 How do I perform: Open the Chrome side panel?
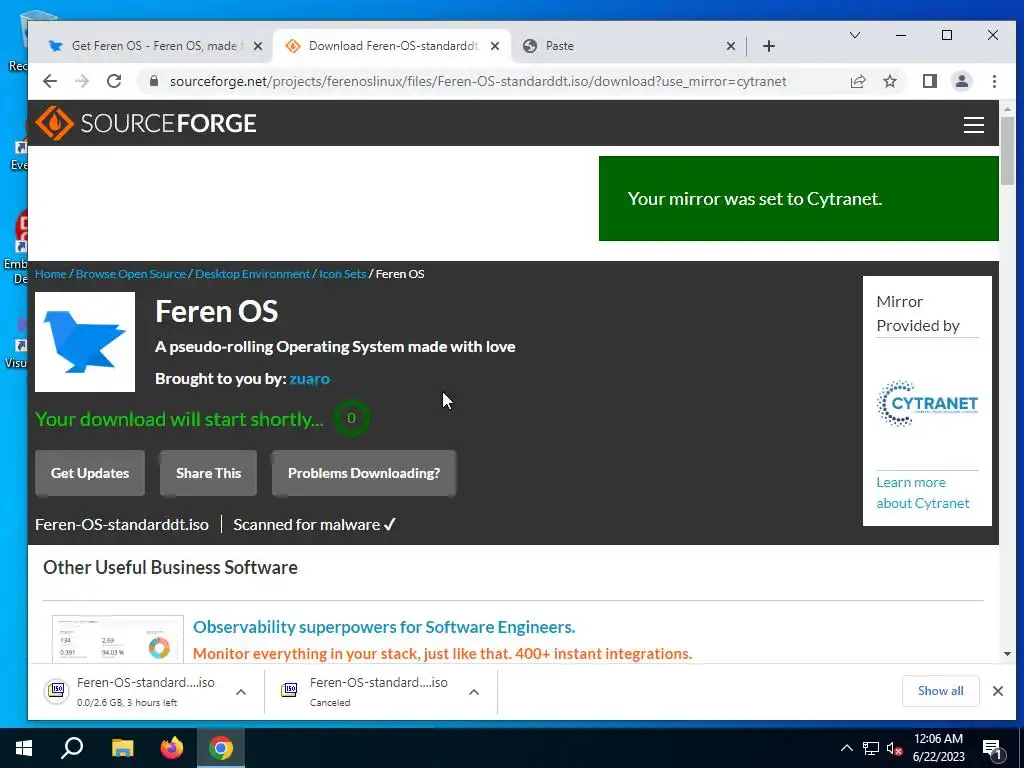929,81
